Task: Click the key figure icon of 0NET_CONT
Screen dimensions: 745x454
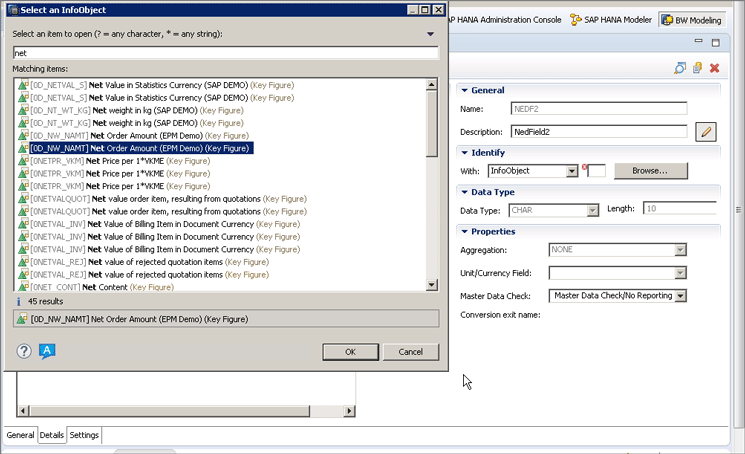Action: [x=23, y=287]
